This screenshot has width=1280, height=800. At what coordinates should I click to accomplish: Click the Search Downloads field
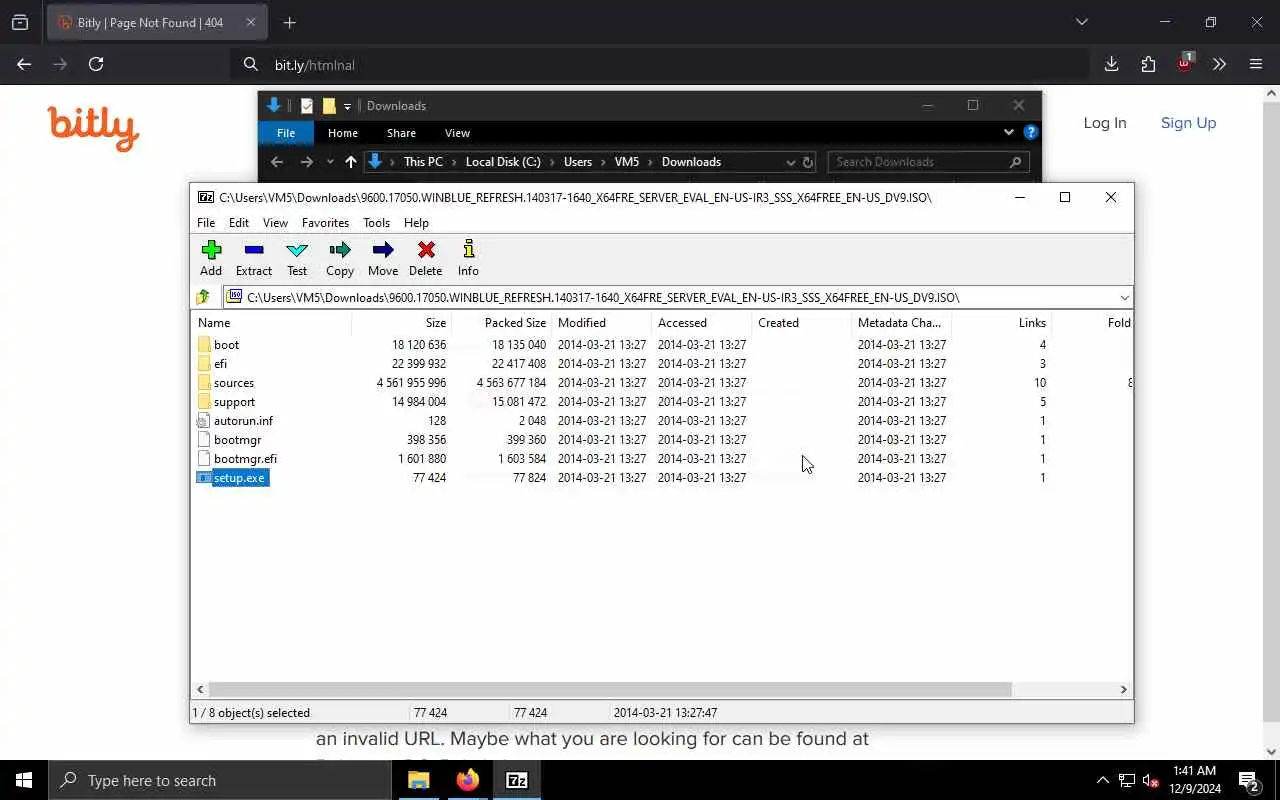click(928, 162)
